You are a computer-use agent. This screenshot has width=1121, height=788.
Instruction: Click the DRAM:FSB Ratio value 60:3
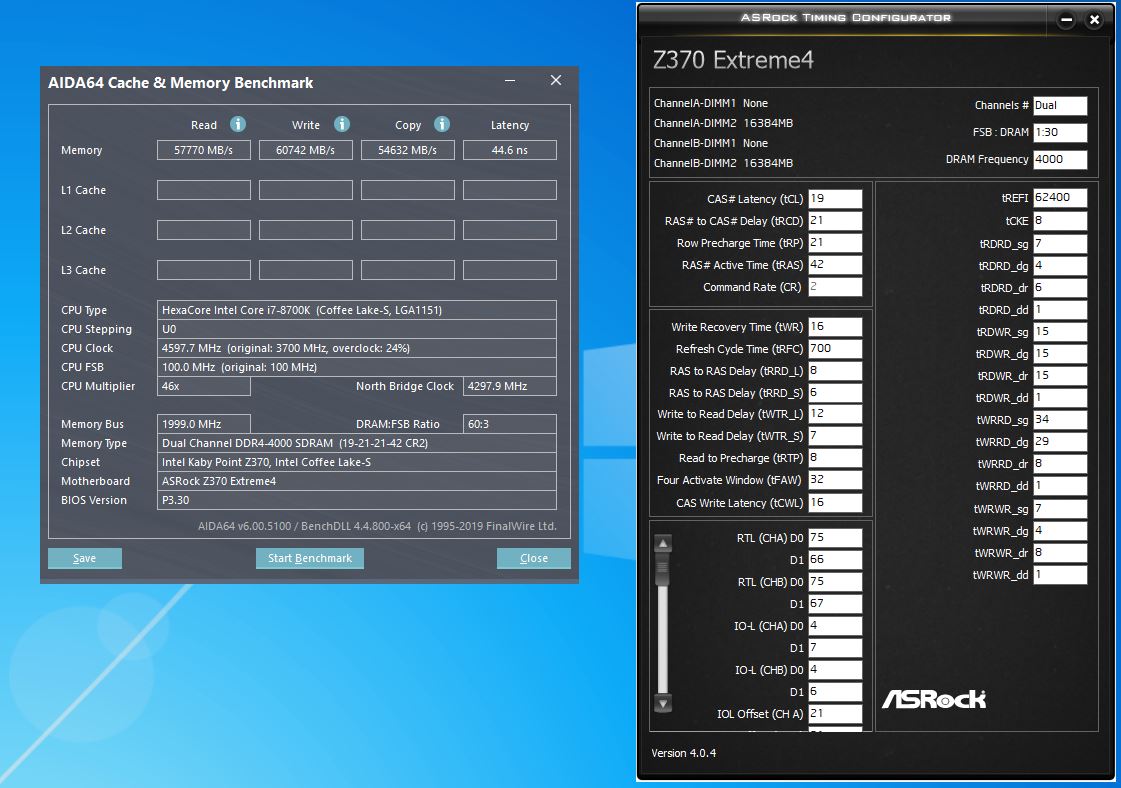click(x=510, y=424)
